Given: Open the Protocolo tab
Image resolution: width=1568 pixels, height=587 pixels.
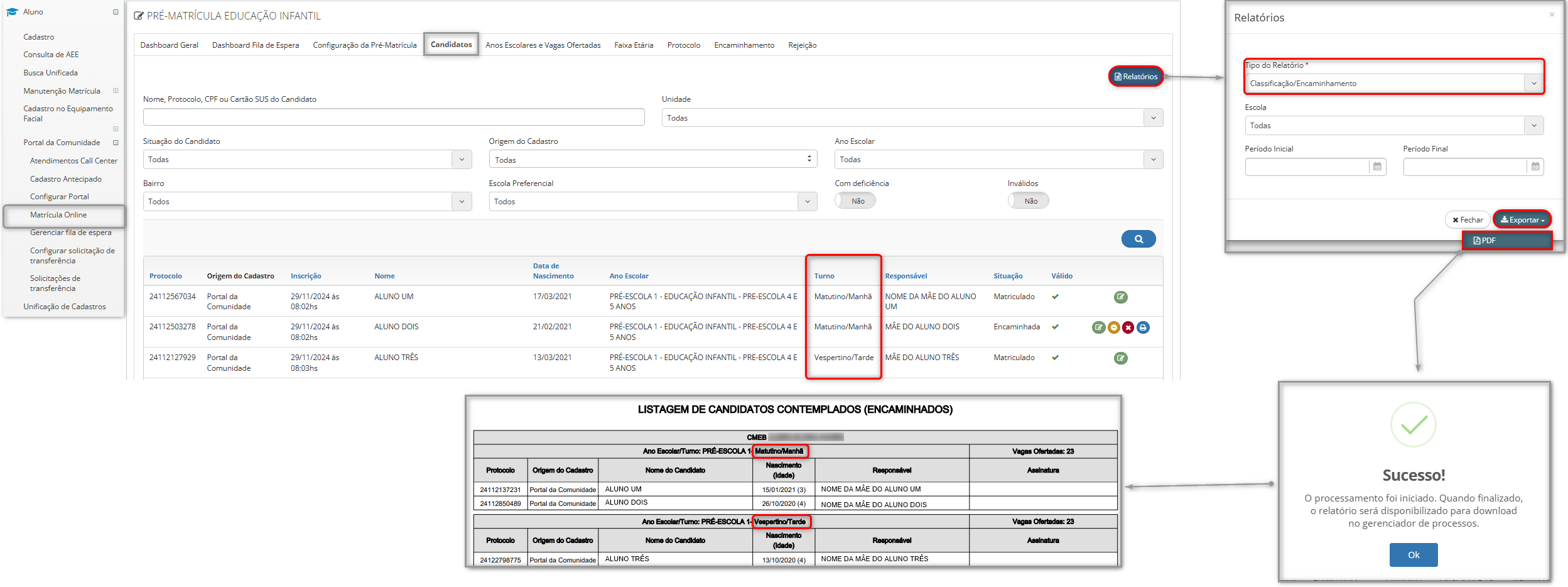Looking at the screenshot, I should [x=683, y=45].
